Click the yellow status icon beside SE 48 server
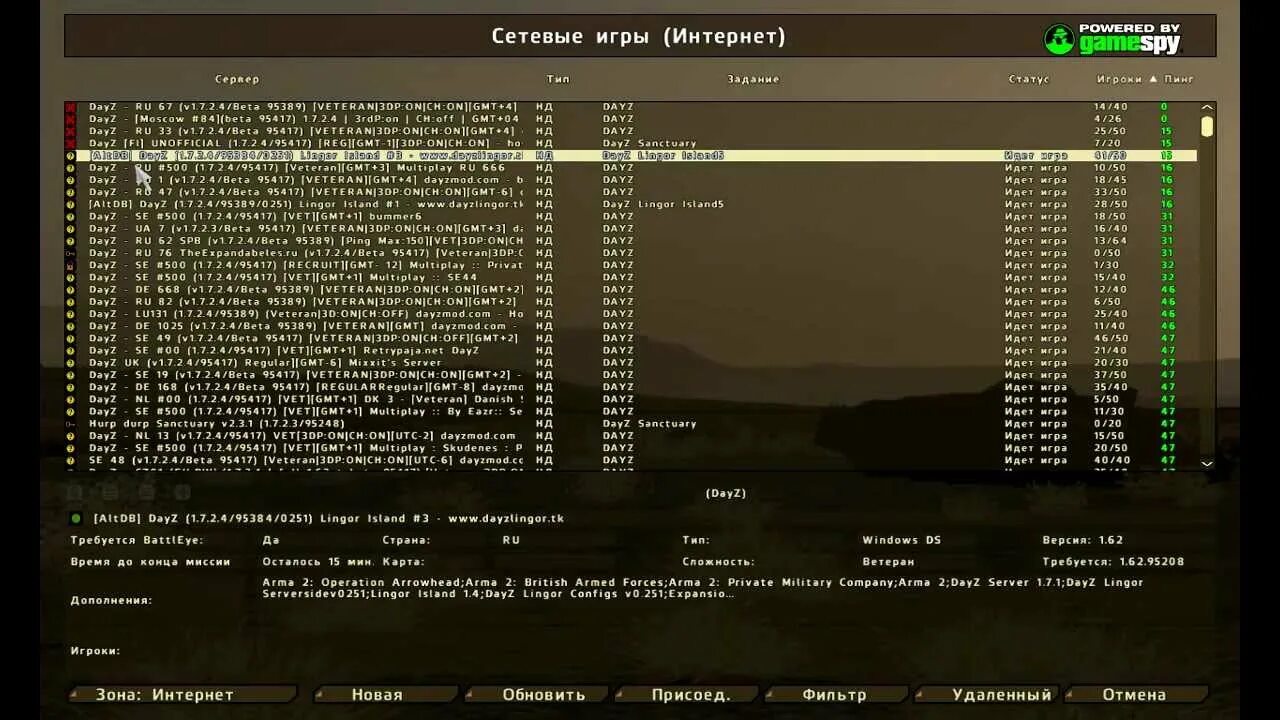Image resolution: width=1280 pixels, height=720 pixels. click(71, 460)
